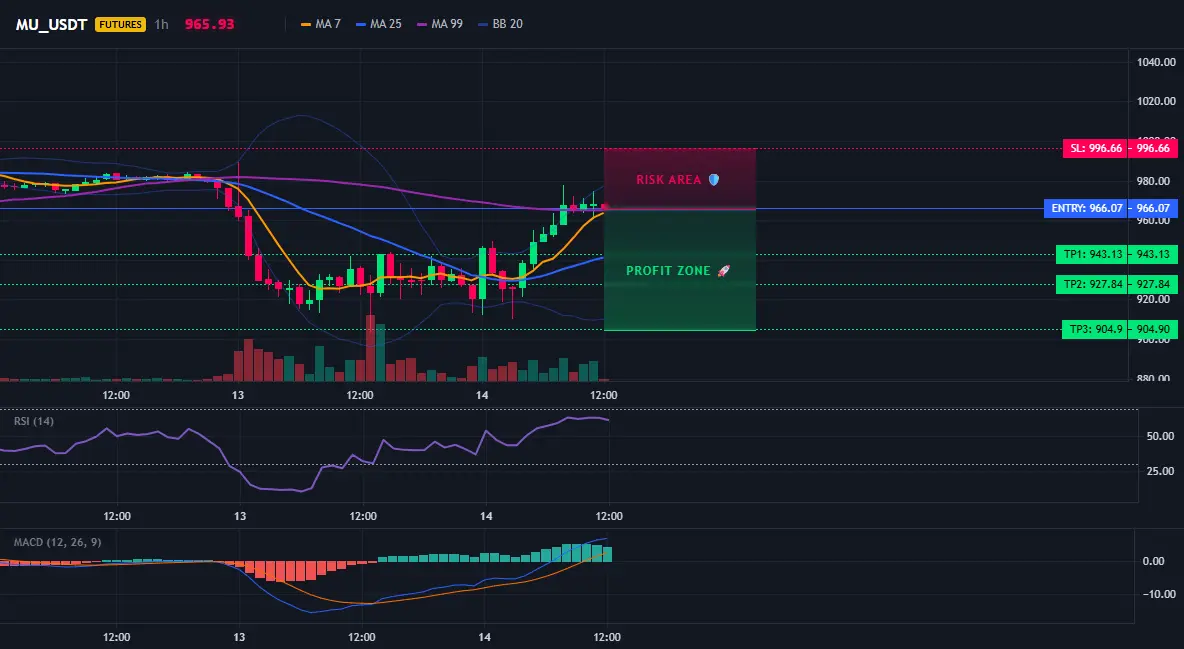Select the yellow FUTURES badge
The height and width of the screenshot is (649, 1184).
pyautogui.click(x=120, y=24)
